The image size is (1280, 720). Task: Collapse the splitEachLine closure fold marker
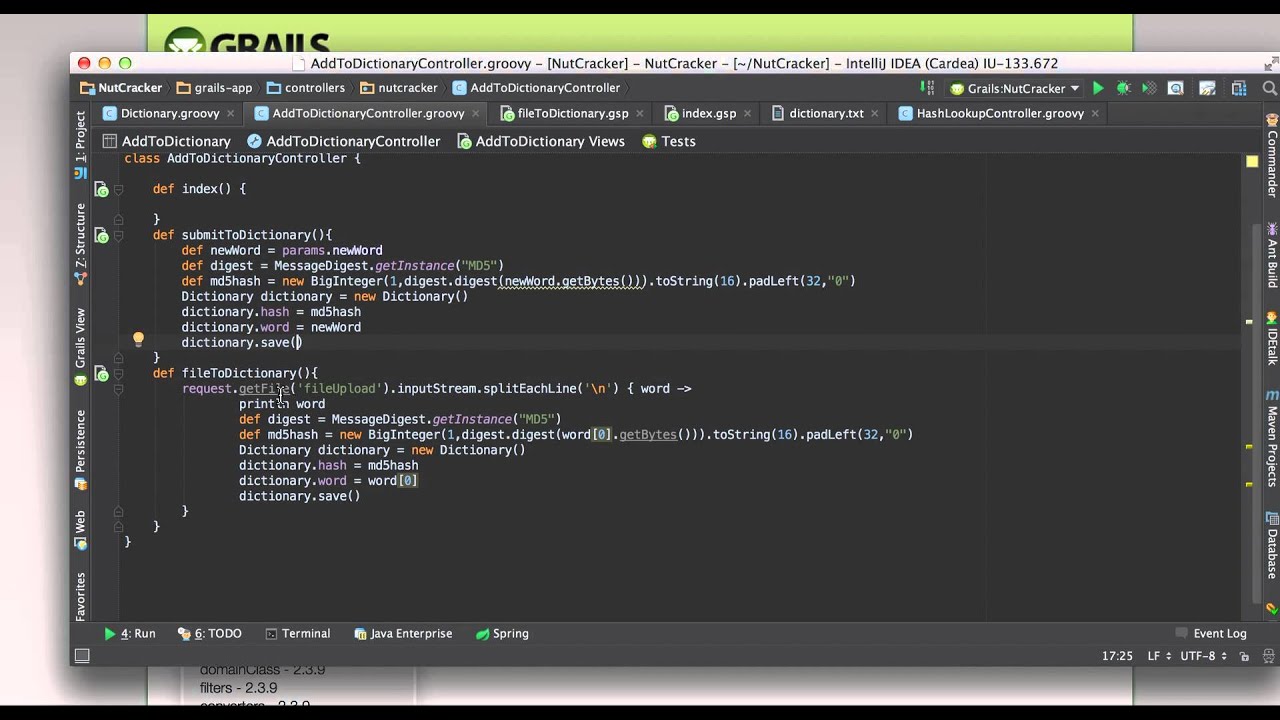(x=118, y=389)
